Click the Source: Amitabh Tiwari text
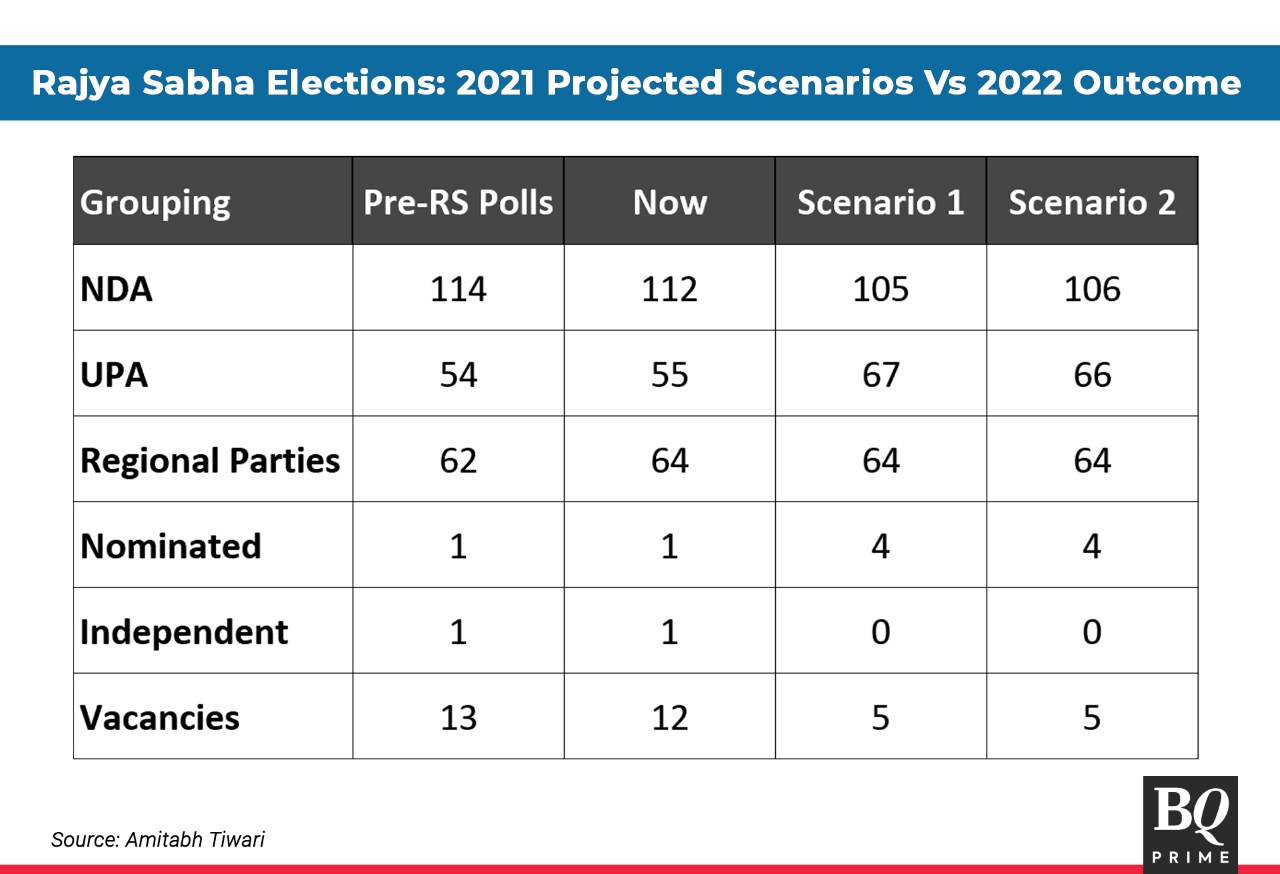This screenshot has height=874, width=1280. coord(158,840)
